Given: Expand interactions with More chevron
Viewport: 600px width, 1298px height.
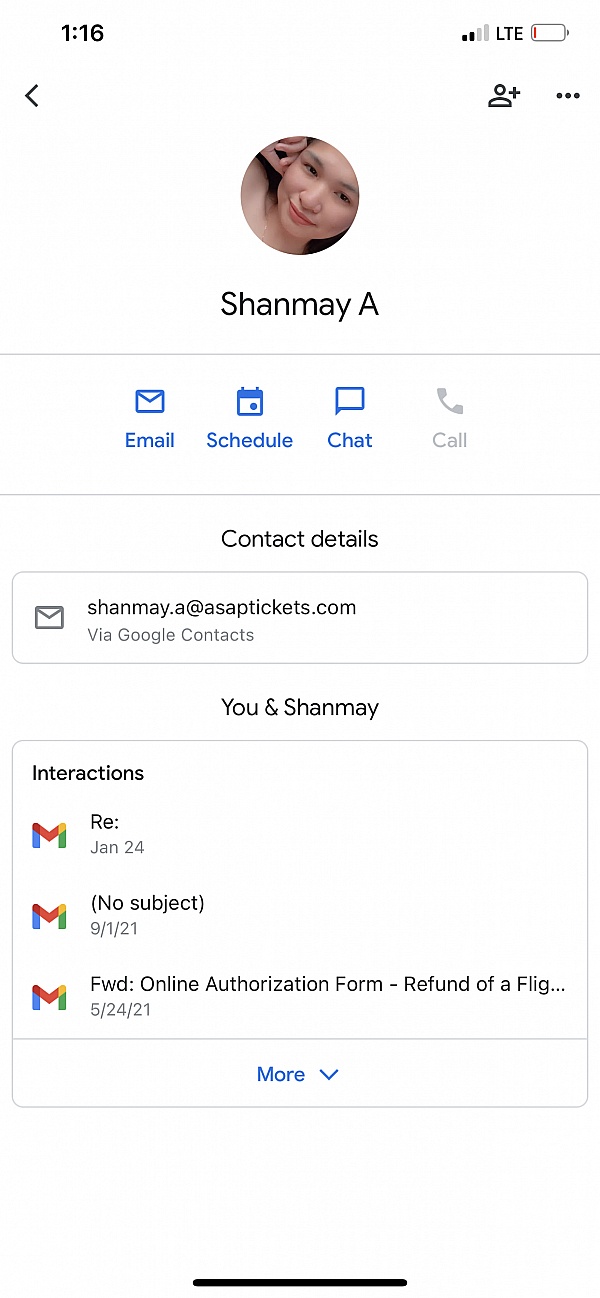Looking at the screenshot, I should point(329,1075).
